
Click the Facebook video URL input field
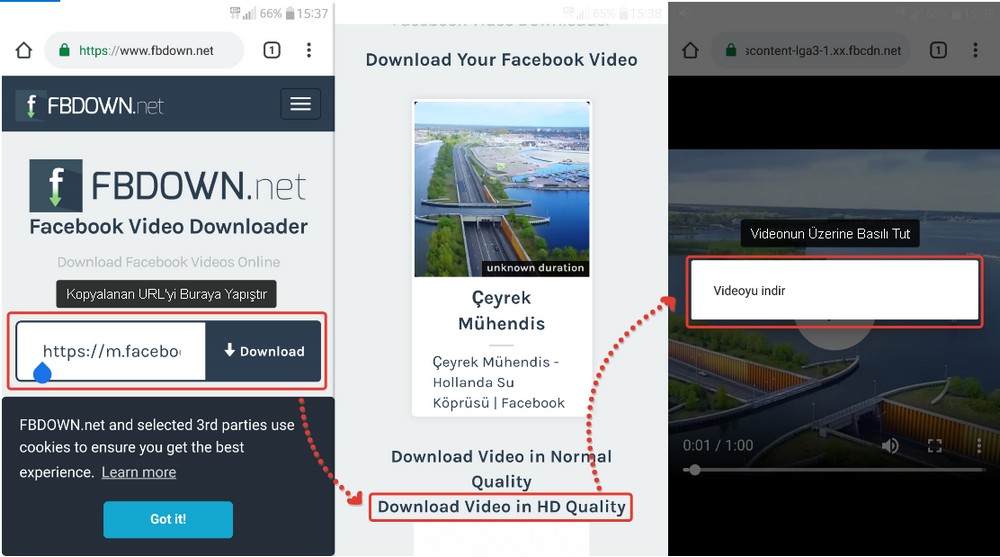click(111, 351)
